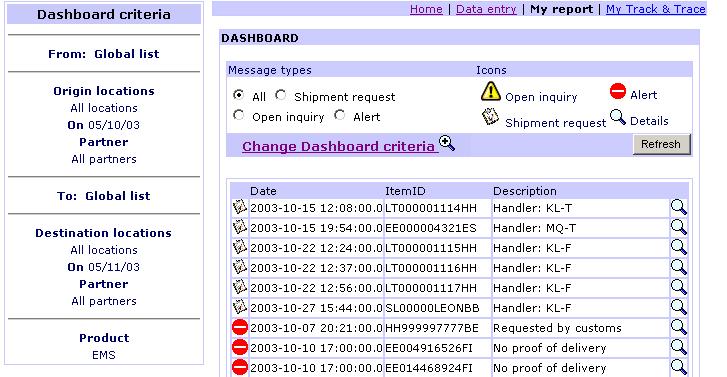
Task: Click the Destination locations heading
Action: click(103, 233)
